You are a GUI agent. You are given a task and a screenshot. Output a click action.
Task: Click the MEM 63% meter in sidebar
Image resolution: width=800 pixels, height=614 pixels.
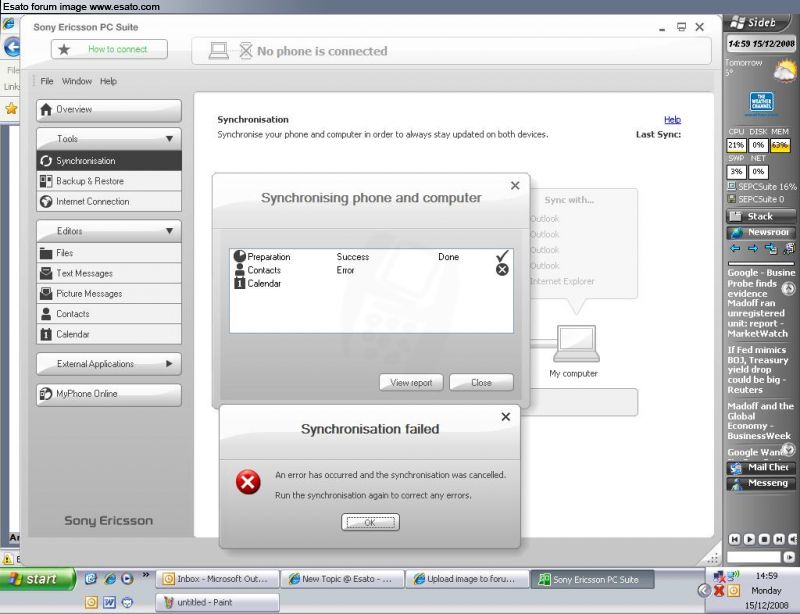pyautogui.click(x=780, y=145)
